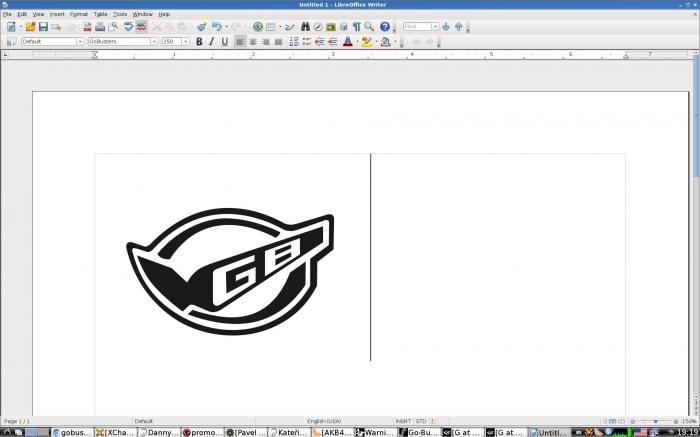Open Find & Replace binoculars
The image size is (700, 437).
pos(305,27)
